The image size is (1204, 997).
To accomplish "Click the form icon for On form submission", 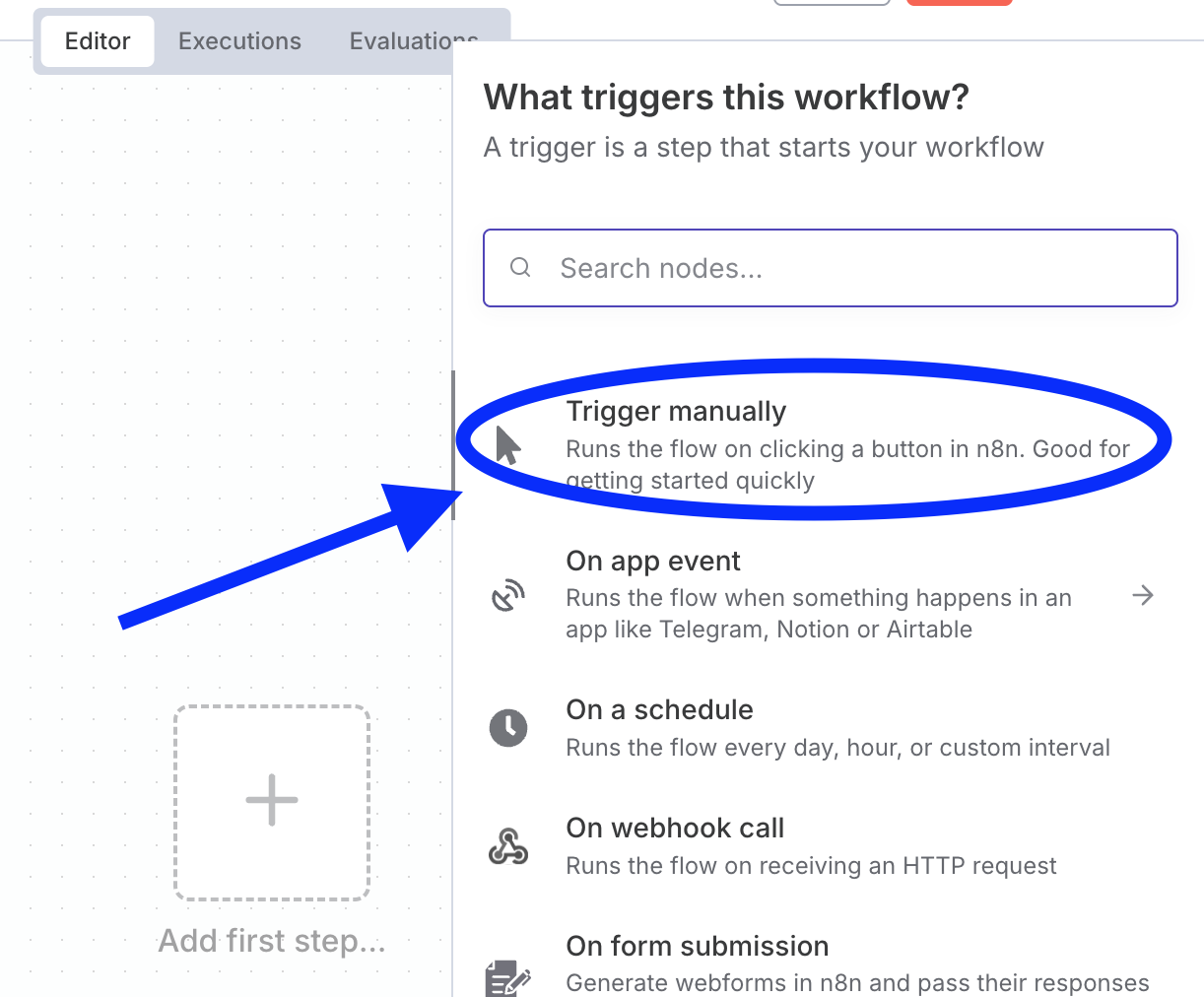I will (x=508, y=977).
